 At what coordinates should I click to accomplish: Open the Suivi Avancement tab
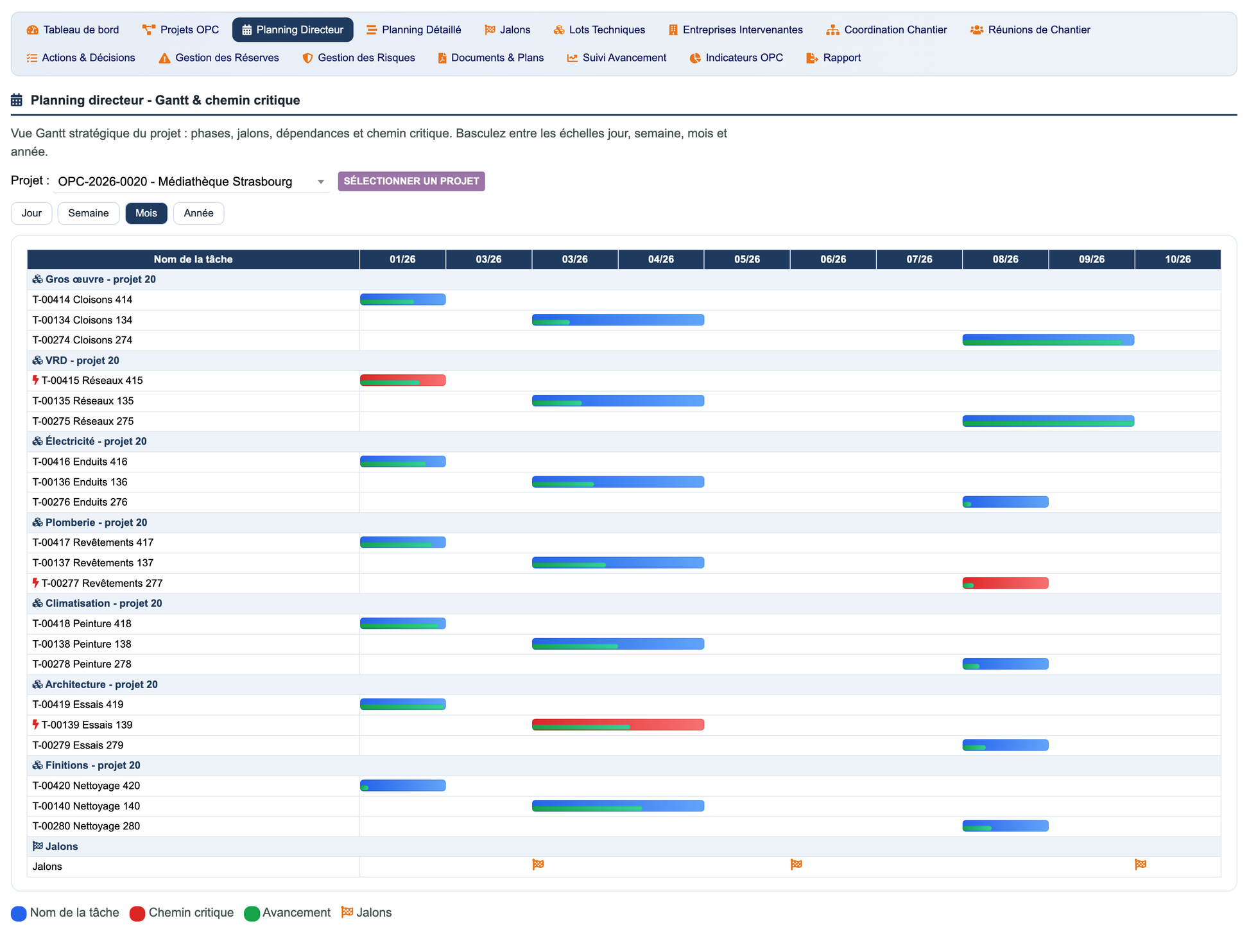[x=617, y=58]
